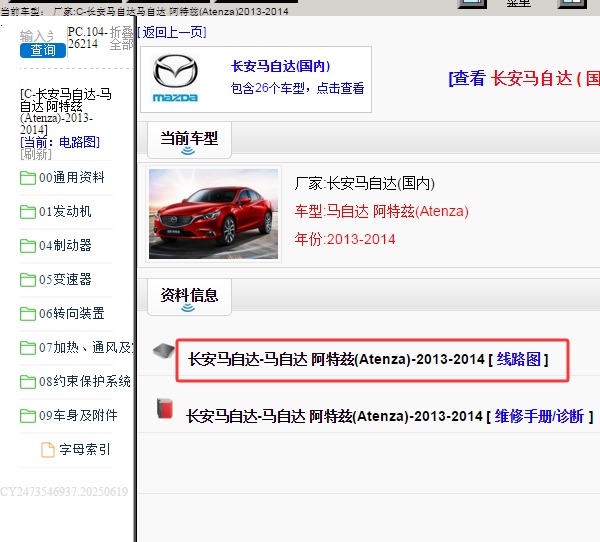Follow the 返回上一页 back link
The width and height of the screenshot is (600, 542).
(x=172, y=32)
